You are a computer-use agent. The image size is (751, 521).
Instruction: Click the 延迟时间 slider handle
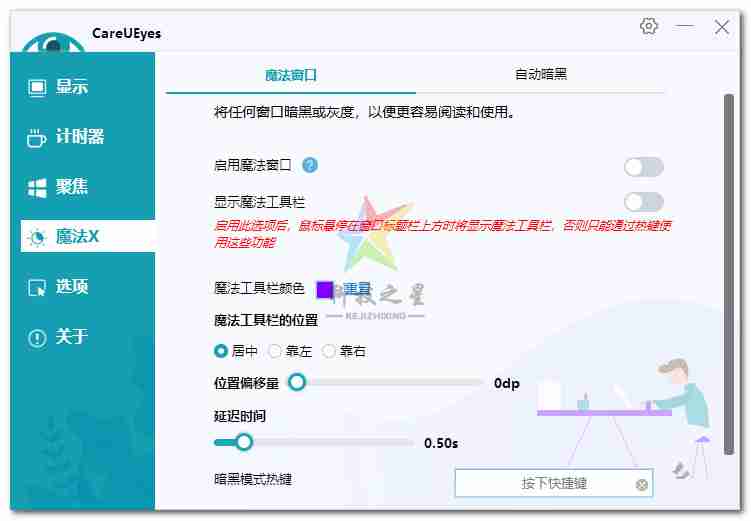[244, 442]
